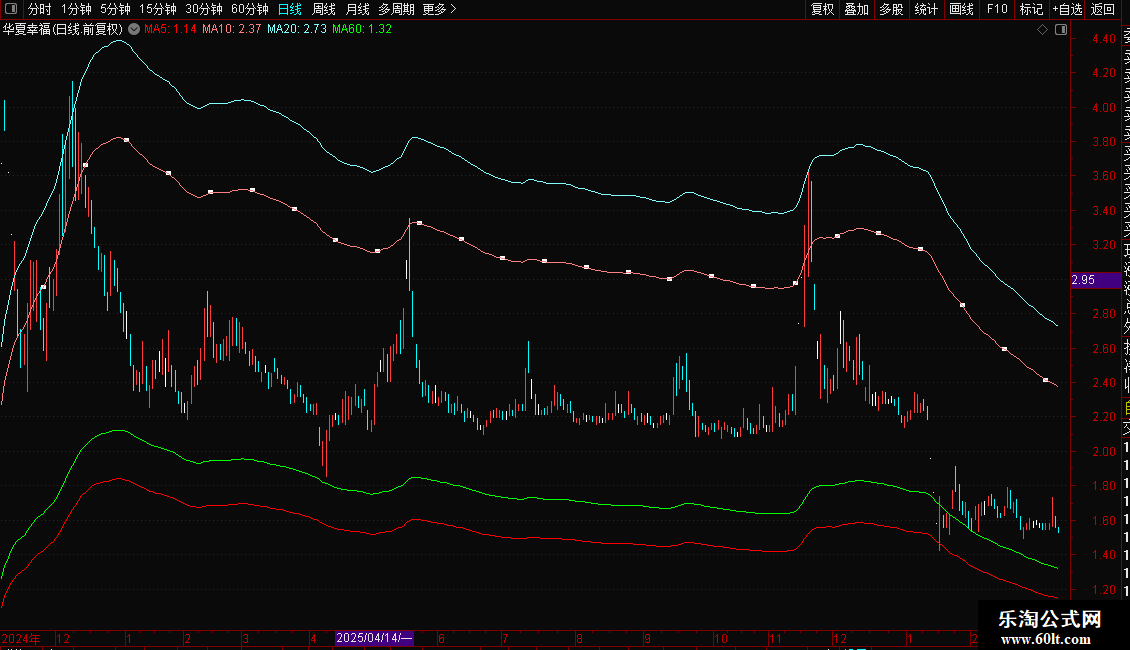Viewport: 1130px width, 650px height.
Task: Click the 4.40 price axis label
Action: [1103, 39]
